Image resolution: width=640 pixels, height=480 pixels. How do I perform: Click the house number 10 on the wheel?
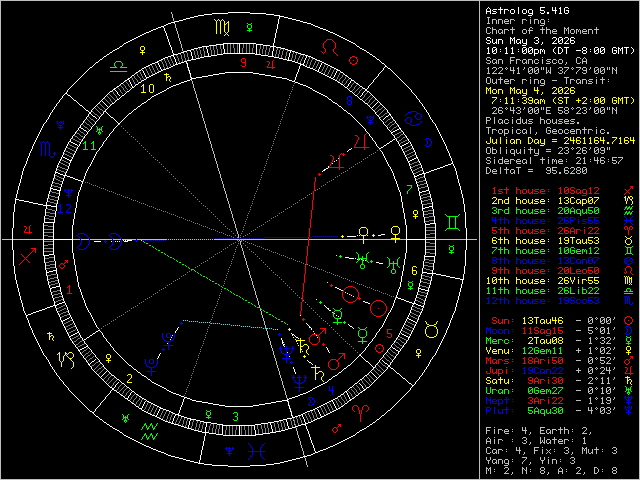(147, 89)
